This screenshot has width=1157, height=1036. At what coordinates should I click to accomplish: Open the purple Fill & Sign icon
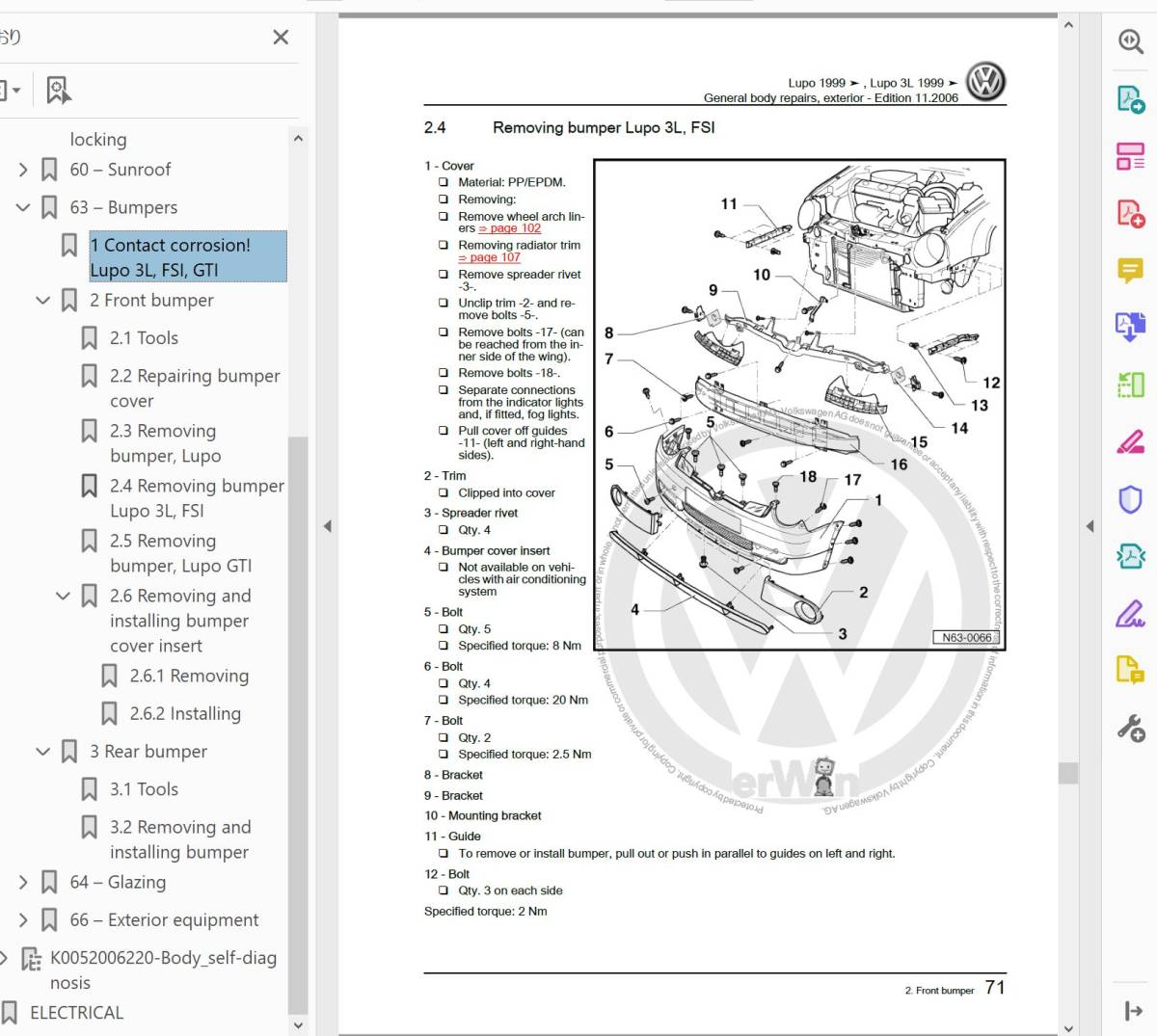pos(1130,613)
